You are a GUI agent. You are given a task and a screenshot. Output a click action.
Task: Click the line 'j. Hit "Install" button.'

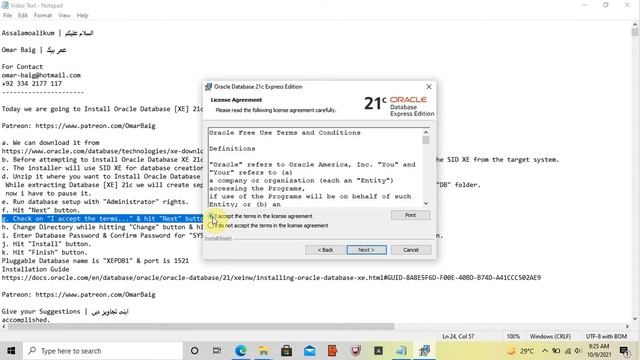tap(47, 244)
